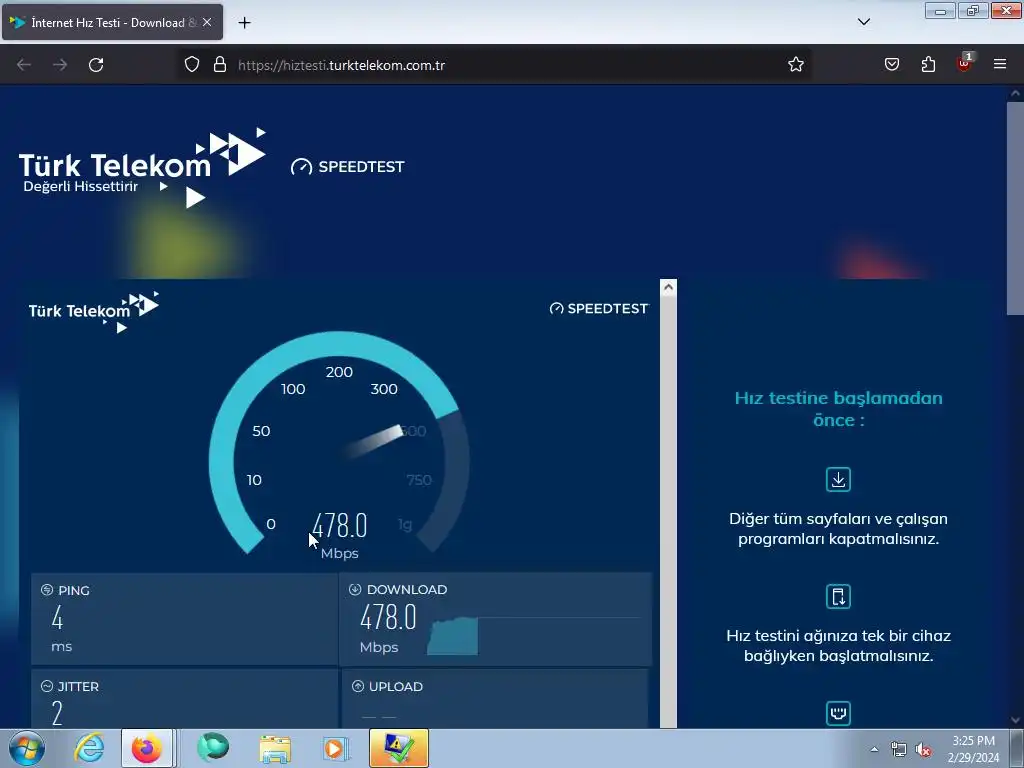Click 'Diğer tüm sayfaları' tip text
This screenshot has height=768, width=1024.
tap(839, 529)
